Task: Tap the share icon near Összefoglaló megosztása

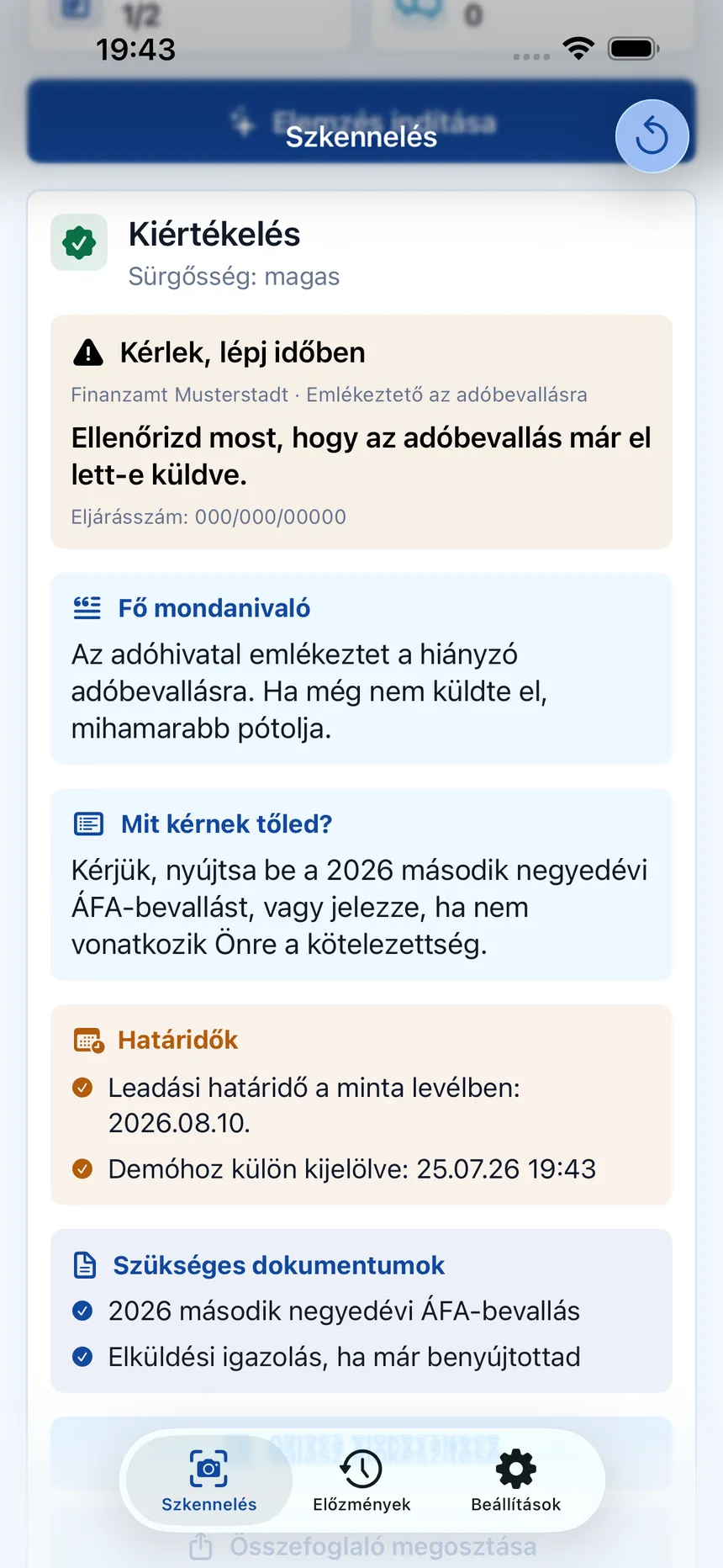Action: click(x=200, y=1545)
